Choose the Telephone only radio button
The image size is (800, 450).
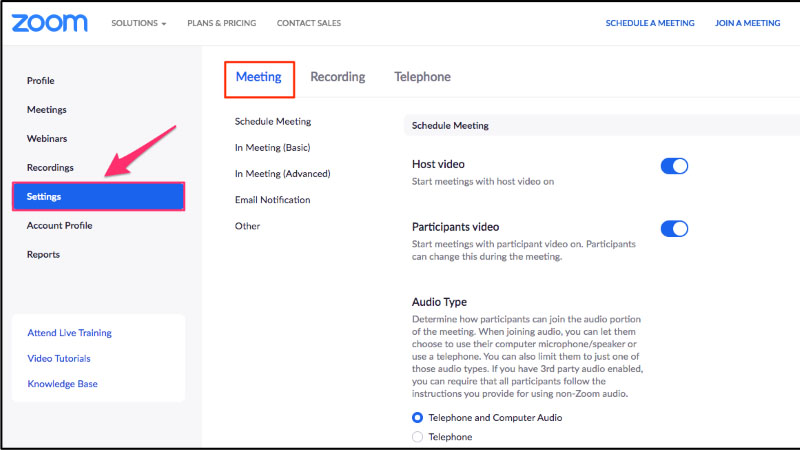pos(418,437)
